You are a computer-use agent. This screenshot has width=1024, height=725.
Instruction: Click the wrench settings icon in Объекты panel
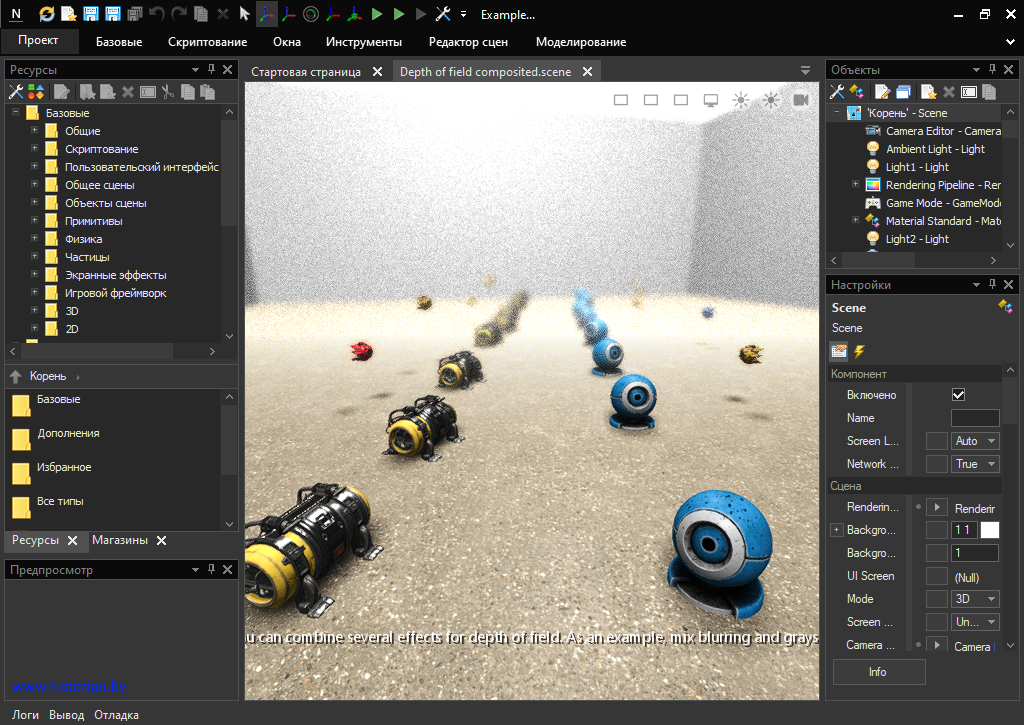(837, 92)
